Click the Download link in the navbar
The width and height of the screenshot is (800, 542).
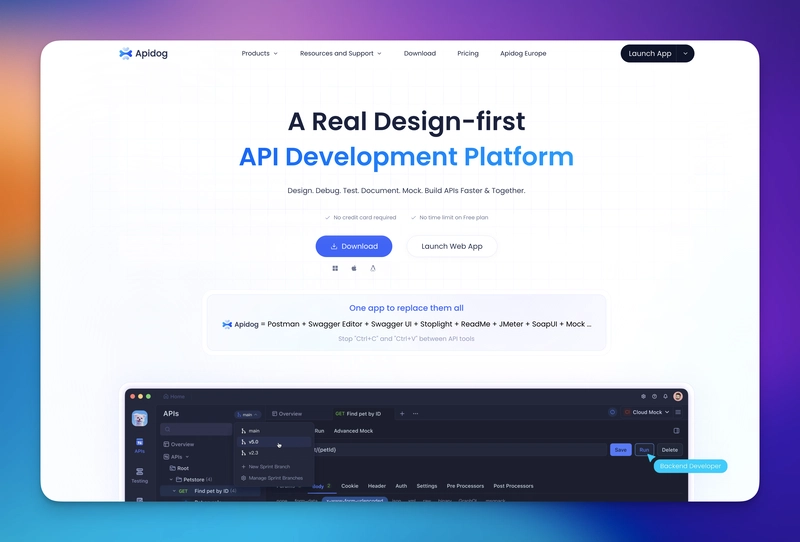coord(419,53)
